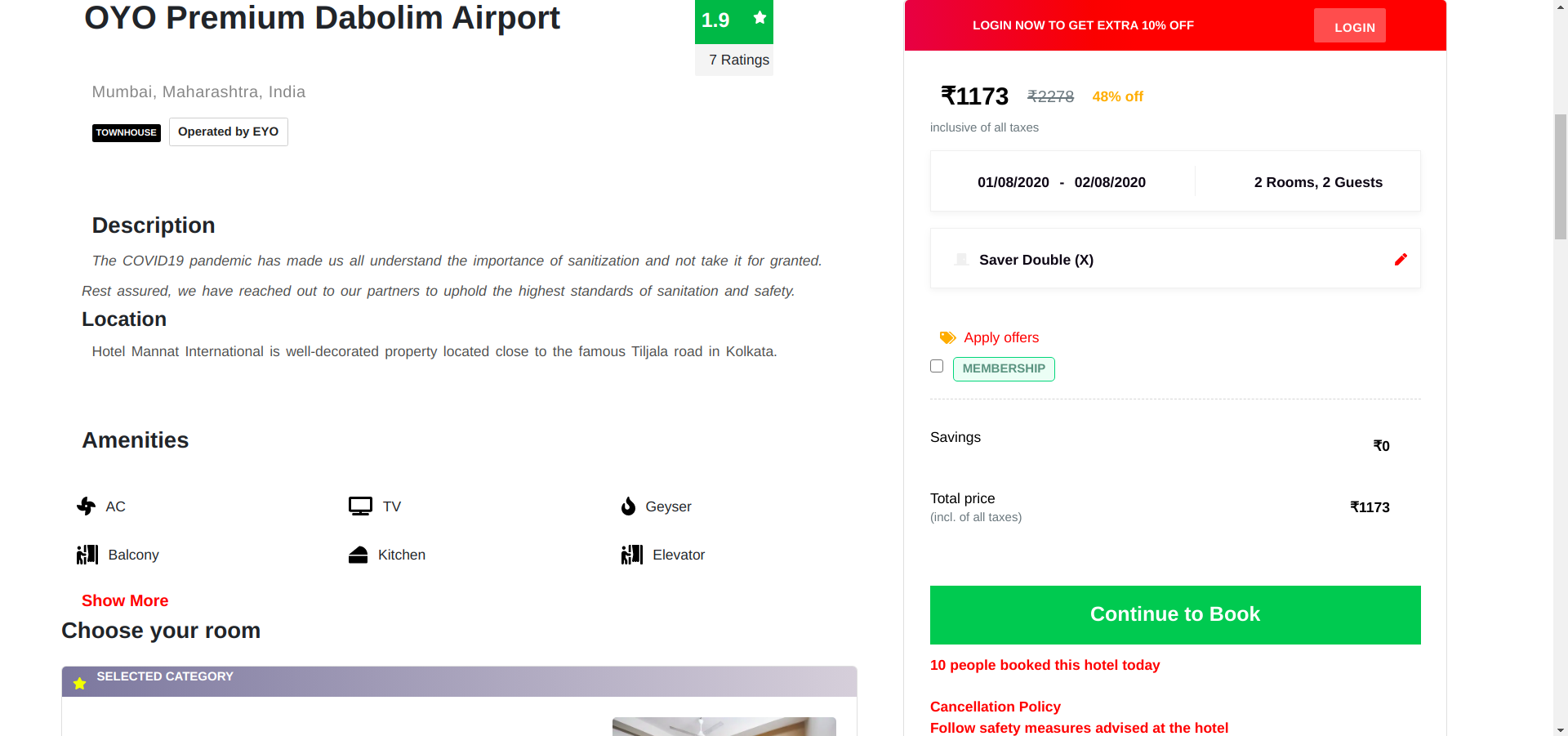Image resolution: width=1568 pixels, height=736 pixels.
Task: Click the TV monitor amenity icon
Action: pos(360,506)
